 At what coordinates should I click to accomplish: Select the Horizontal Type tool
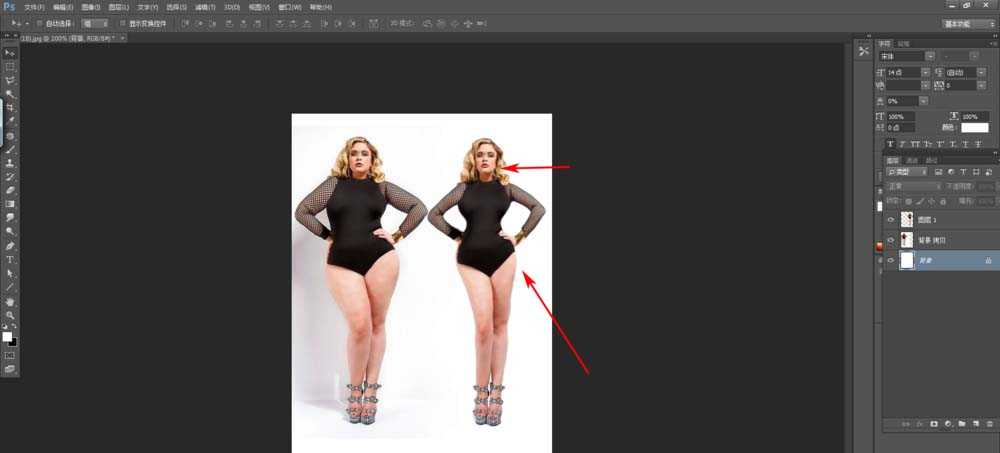(10, 259)
